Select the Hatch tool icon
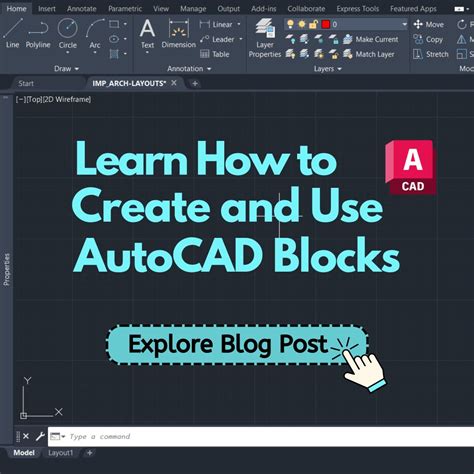Viewport: 474px width, 474px height. [114, 54]
